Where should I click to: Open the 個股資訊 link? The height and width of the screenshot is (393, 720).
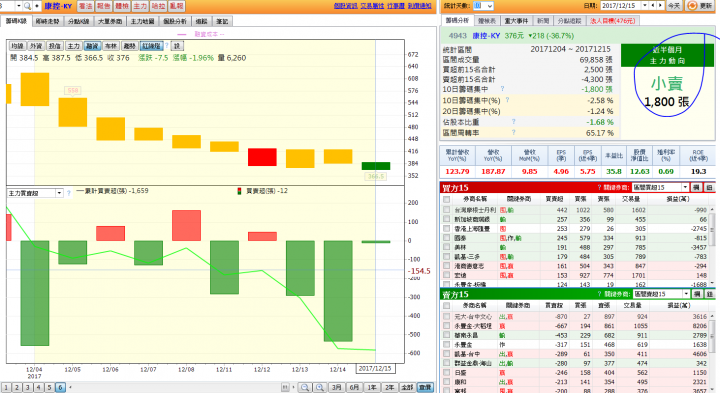[x=346, y=6]
